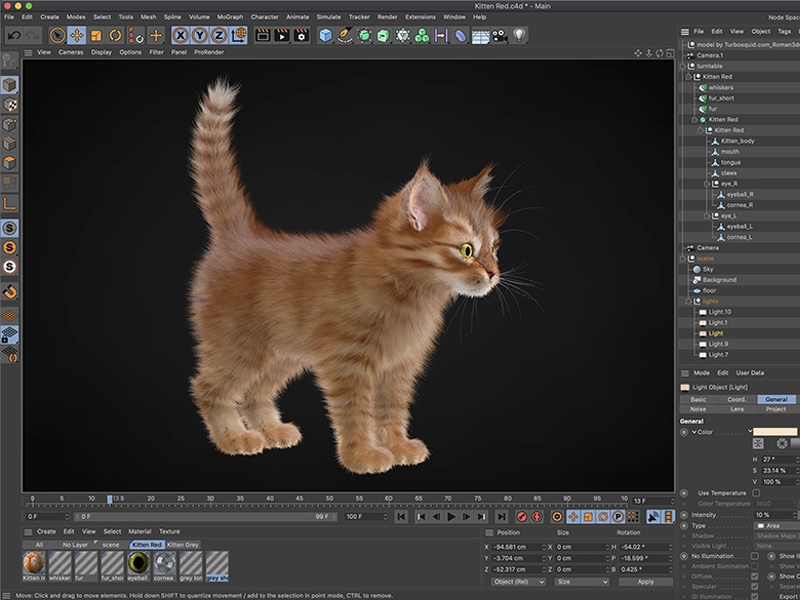Check the No Illumination checkbox
The width and height of the screenshot is (800, 600).
755,556
